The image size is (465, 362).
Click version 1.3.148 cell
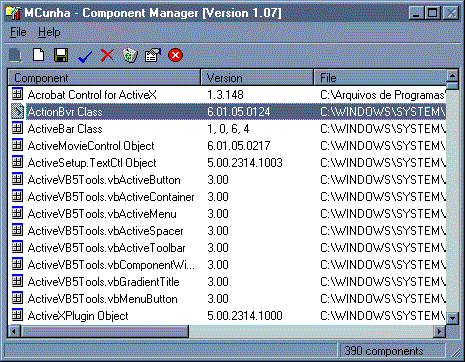(225, 95)
